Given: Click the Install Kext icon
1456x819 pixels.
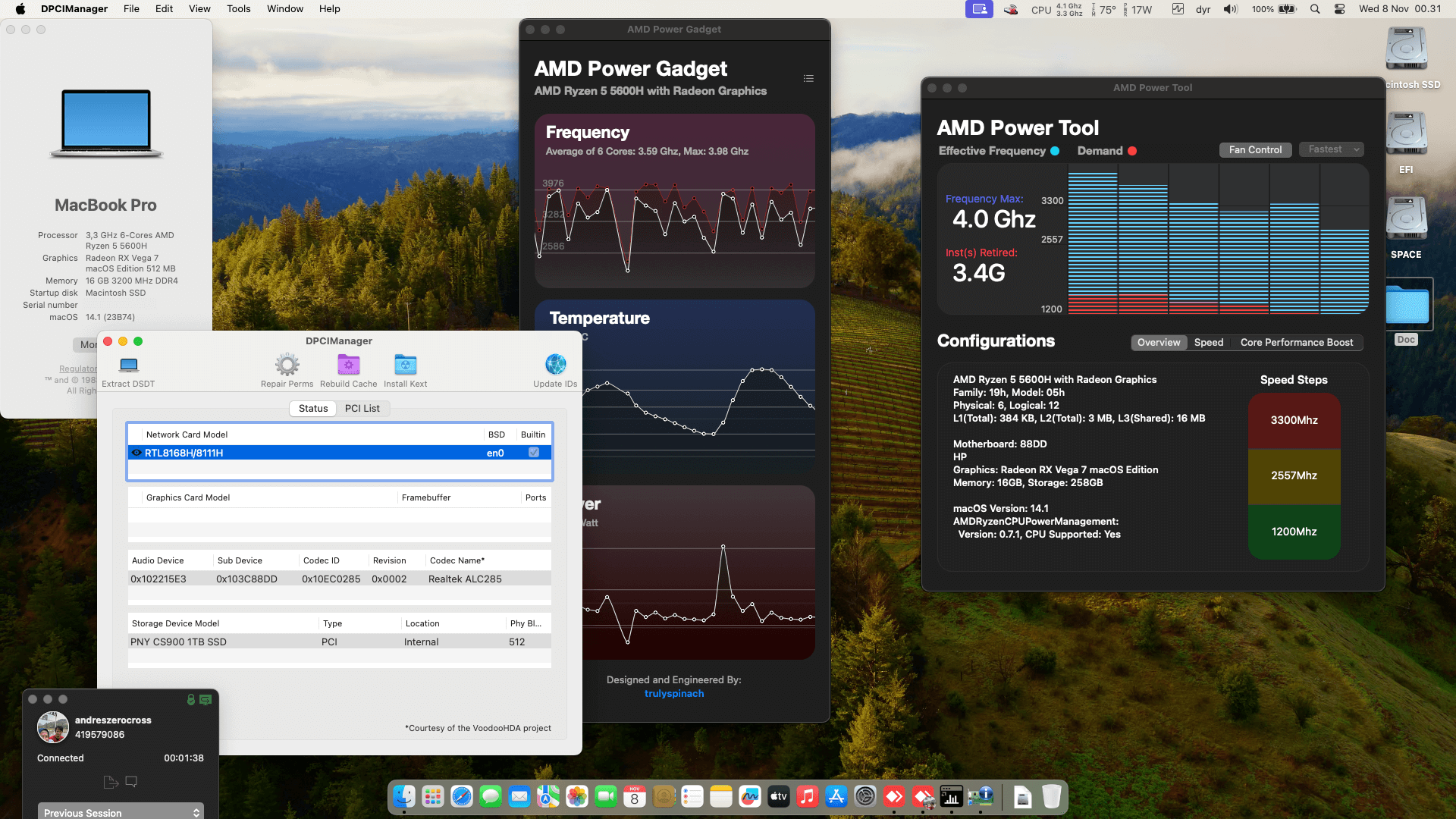Looking at the screenshot, I should 405,365.
